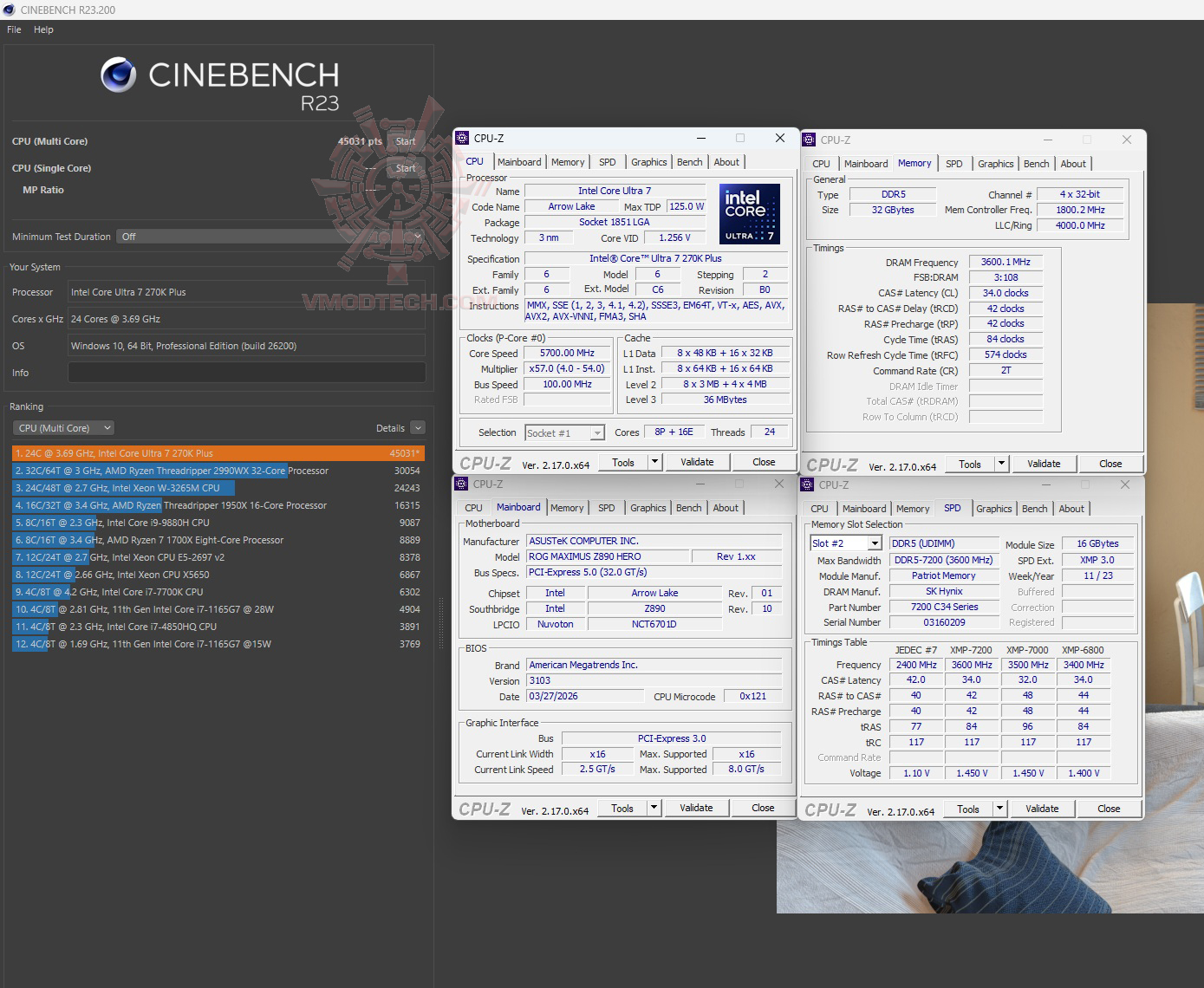1204x988 pixels.
Task: Click Tools in the CPU-Z window showing the CPU tab
Action: (x=623, y=463)
